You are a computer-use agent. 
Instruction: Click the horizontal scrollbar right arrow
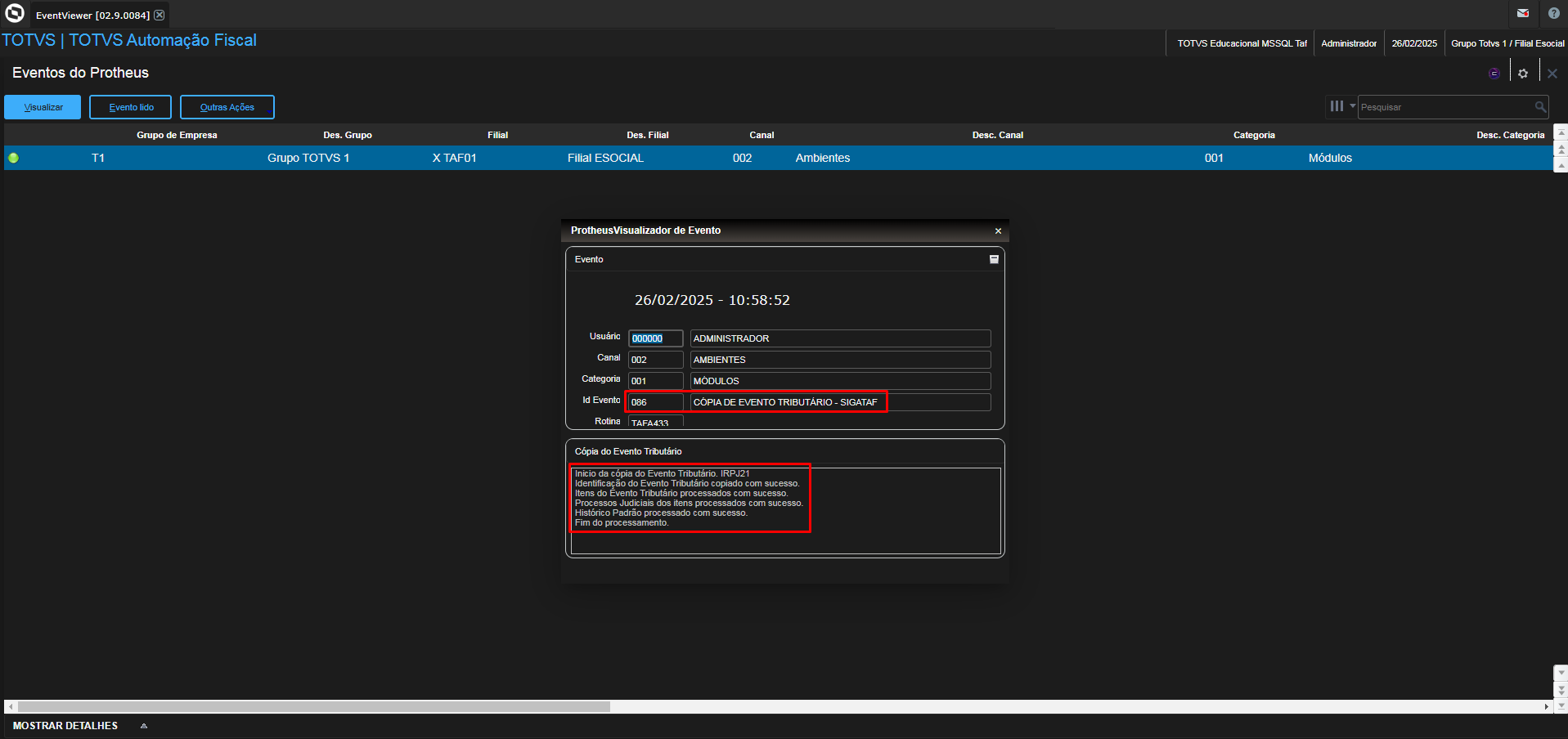[x=1546, y=706]
